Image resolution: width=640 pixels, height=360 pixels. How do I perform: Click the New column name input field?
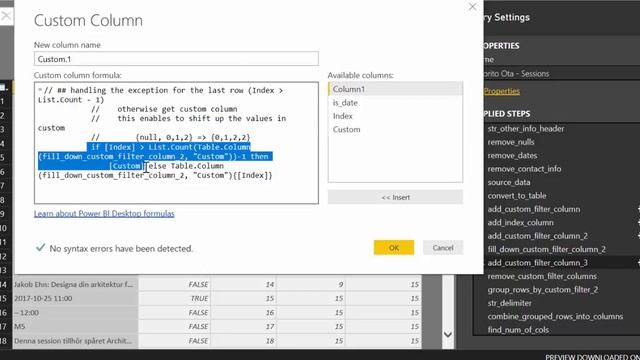[176, 59]
